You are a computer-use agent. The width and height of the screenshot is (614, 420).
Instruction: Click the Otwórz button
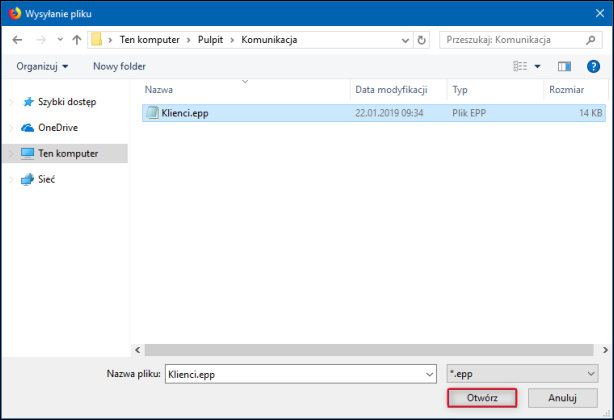[482, 398]
